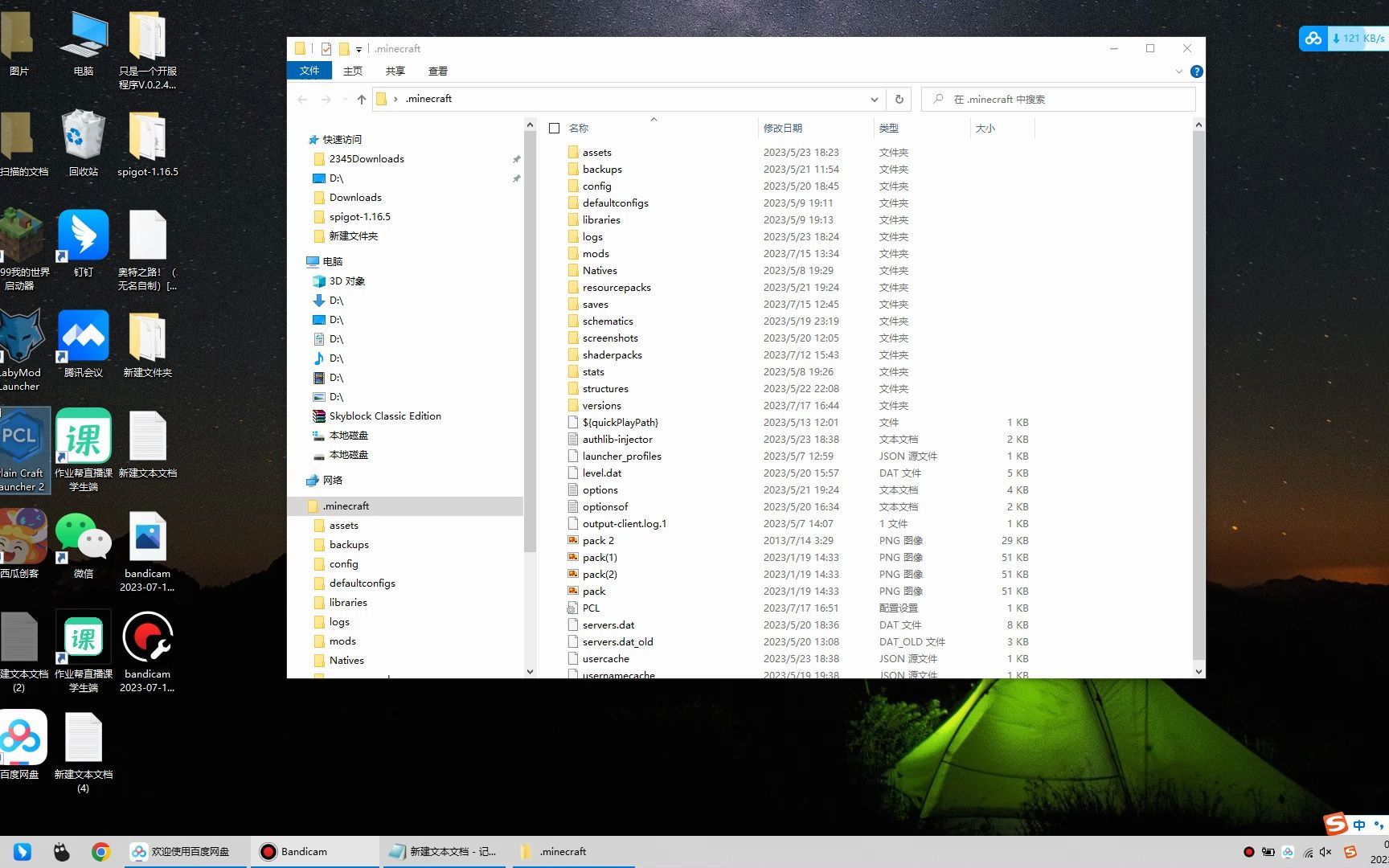1389x868 pixels.
Task: Select the mods folder in file list
Action: click(596, 254)
